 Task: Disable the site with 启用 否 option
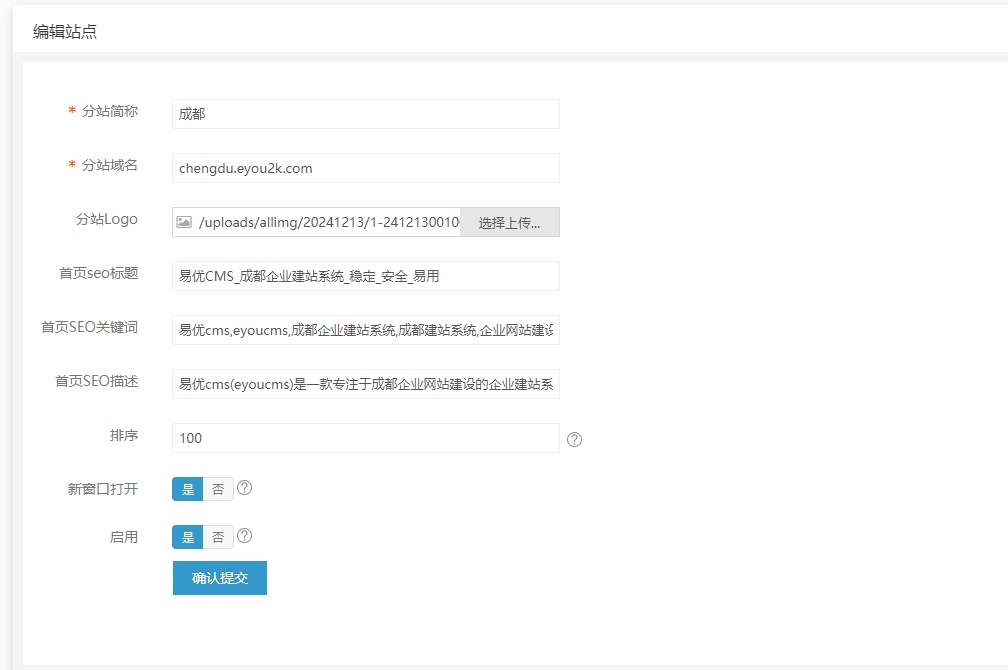pos(218,537)
